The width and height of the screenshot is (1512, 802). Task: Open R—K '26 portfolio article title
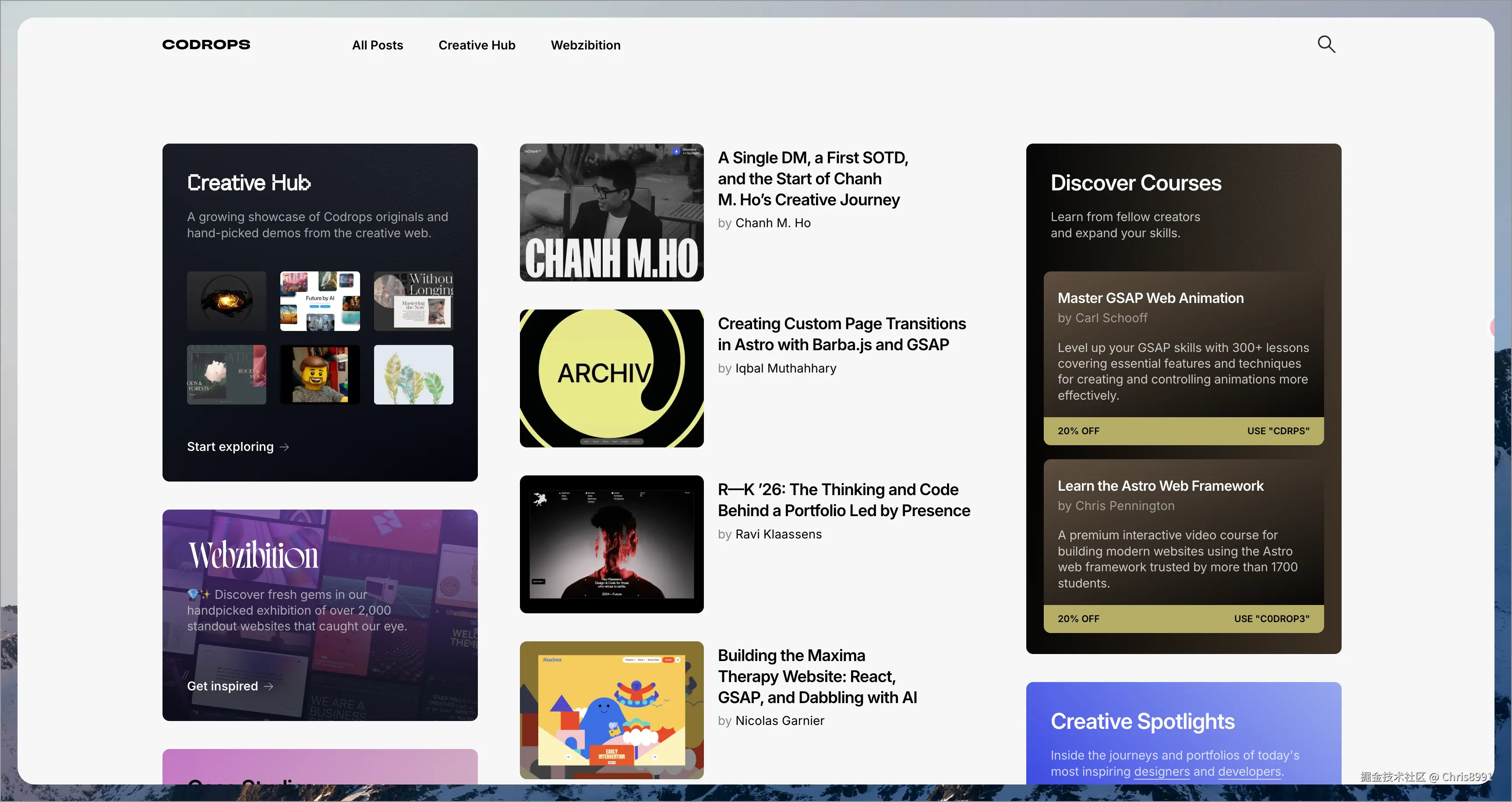tap(844, 500)
